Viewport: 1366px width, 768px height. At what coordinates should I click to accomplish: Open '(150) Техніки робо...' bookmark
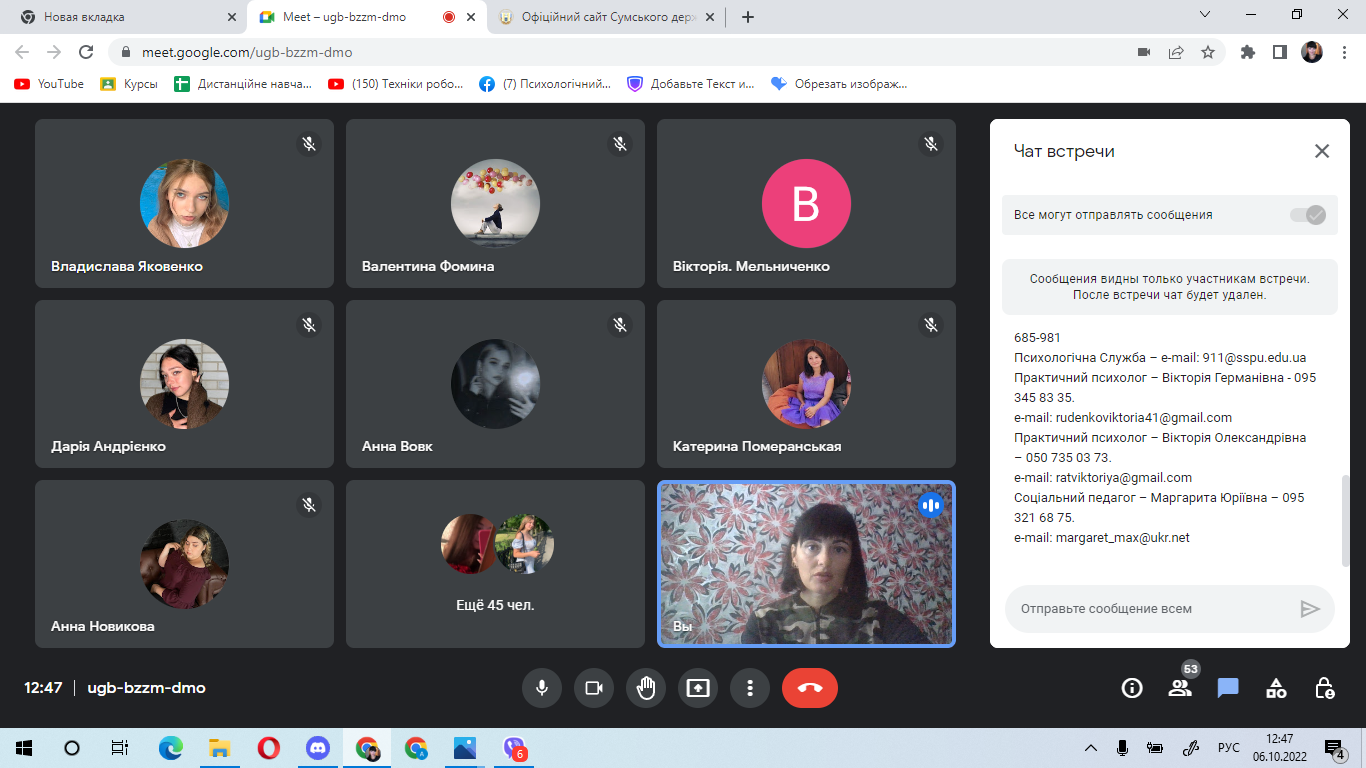coord(396,84)
